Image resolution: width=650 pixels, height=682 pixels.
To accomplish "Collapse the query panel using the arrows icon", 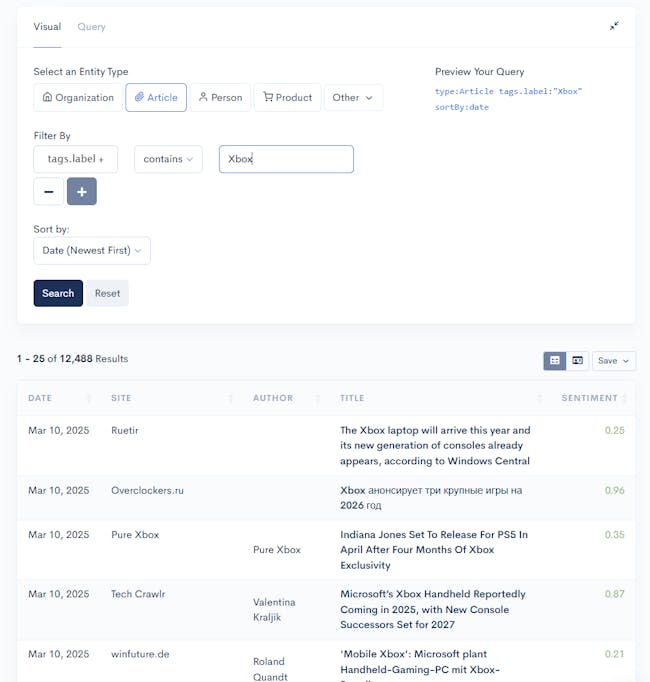I will pos(614,26).
